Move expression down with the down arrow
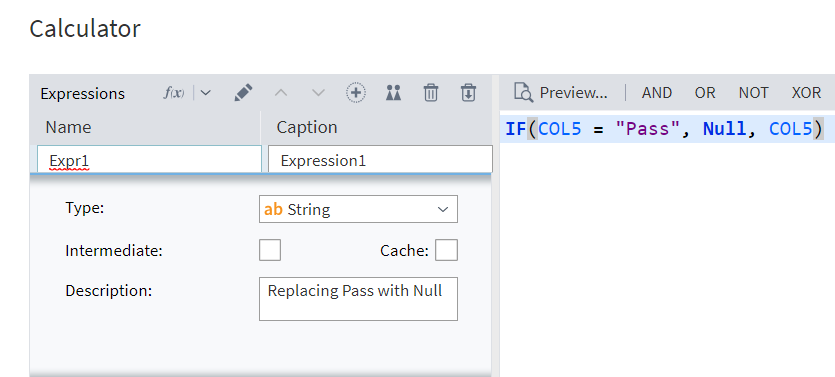 tap(318, 93)
